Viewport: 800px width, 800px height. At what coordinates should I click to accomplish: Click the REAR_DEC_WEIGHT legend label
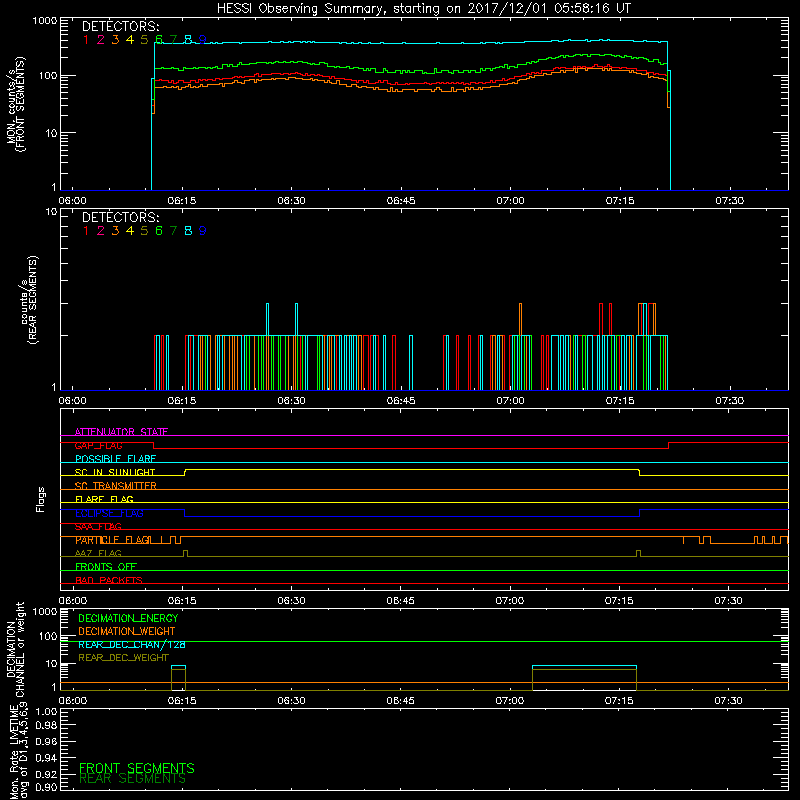pos(123,658)
